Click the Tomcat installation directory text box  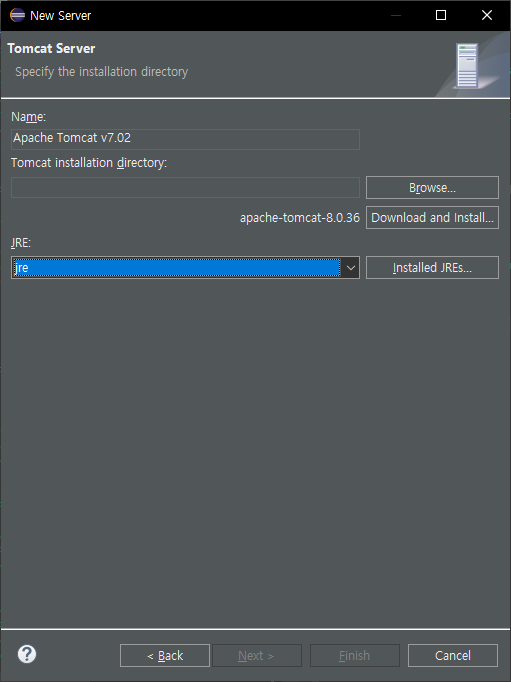tap(185, 187)
